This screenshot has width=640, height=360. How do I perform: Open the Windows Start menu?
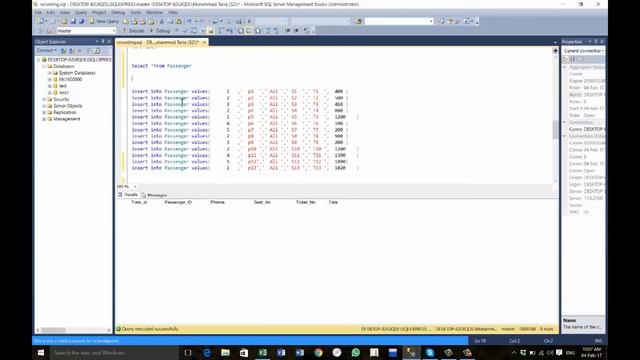(x=41, y=353)
